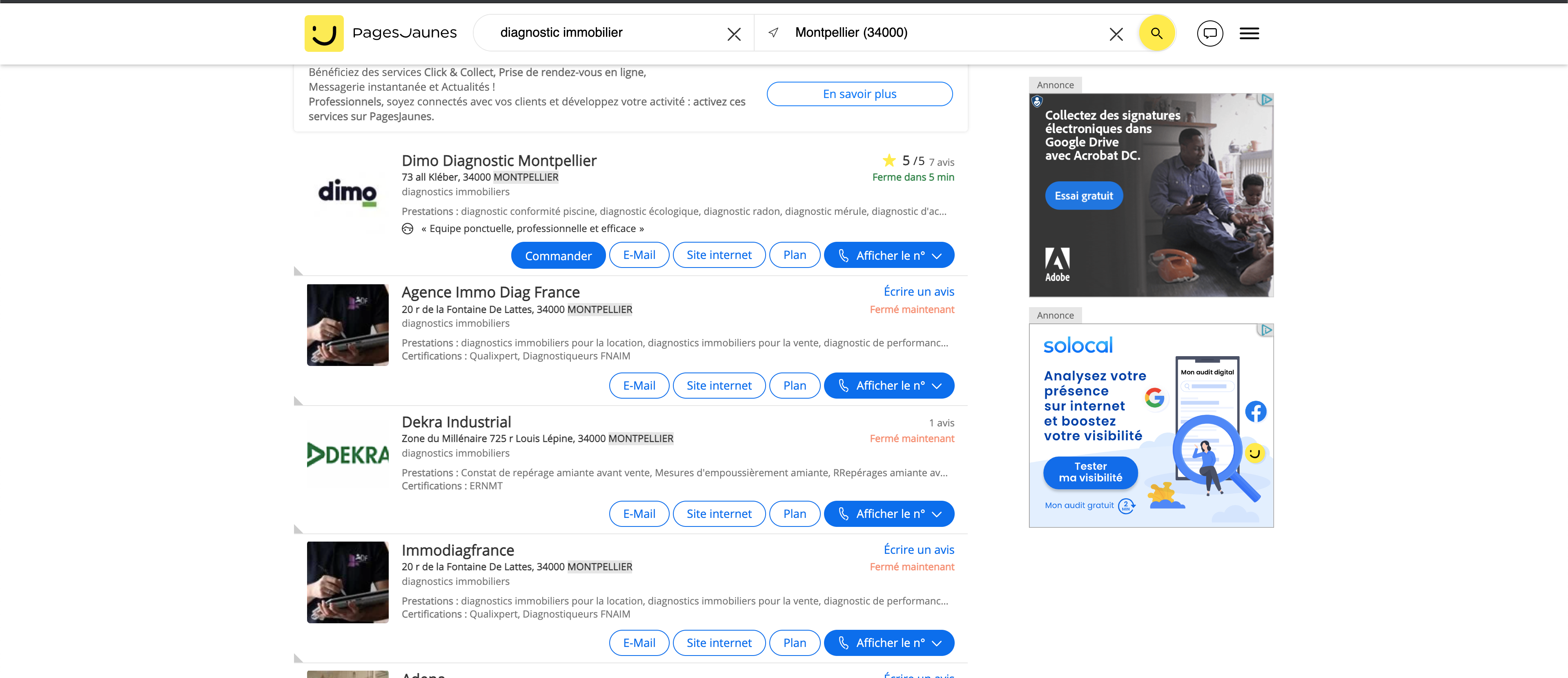Open Site internet for Agence Immo Diag France
1568x678 pixels.
coord(719,385)
